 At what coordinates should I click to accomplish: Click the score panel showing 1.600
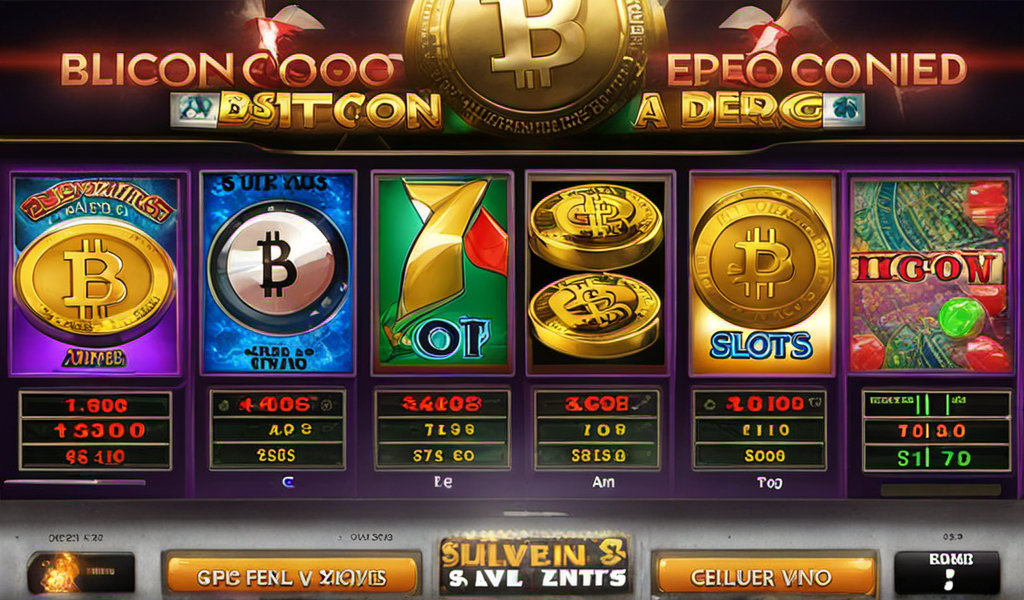click(x=95, y=430)
